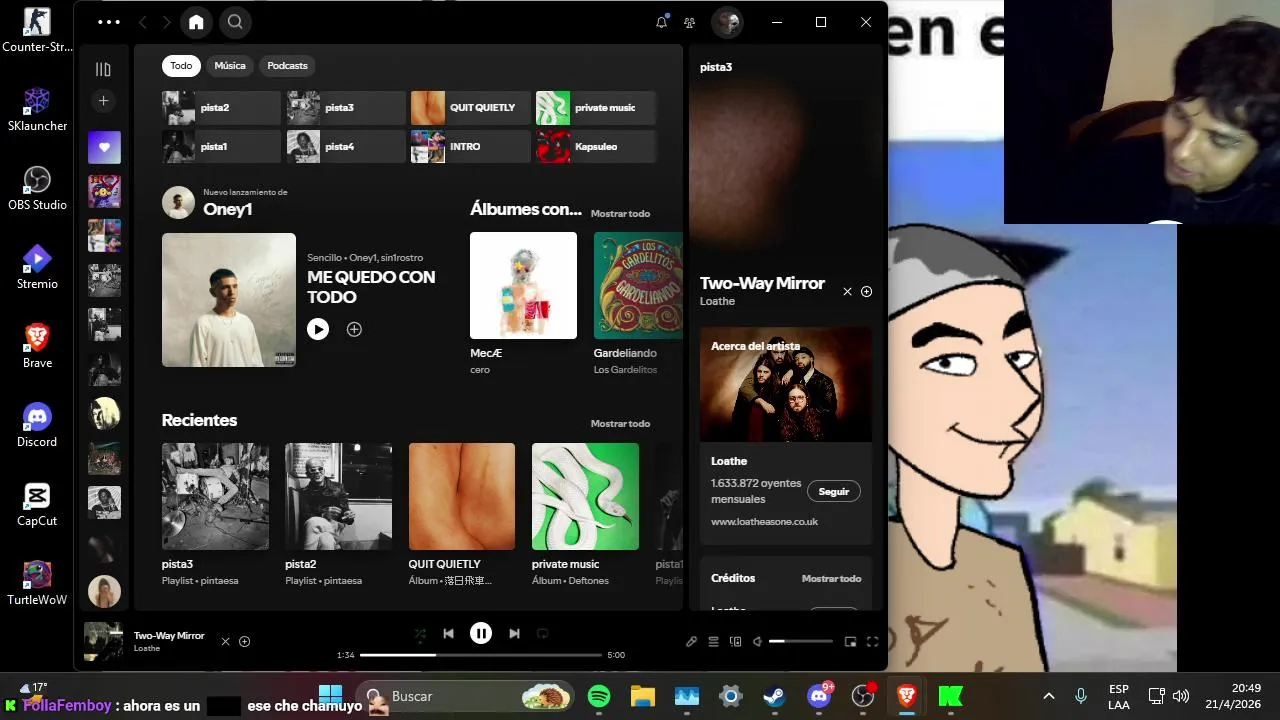The height and width of the screenshot is (720, 1280).
Task: Add playing track to Liked in bottom bar
Action: pyautogui.click(x=244, y=642)
